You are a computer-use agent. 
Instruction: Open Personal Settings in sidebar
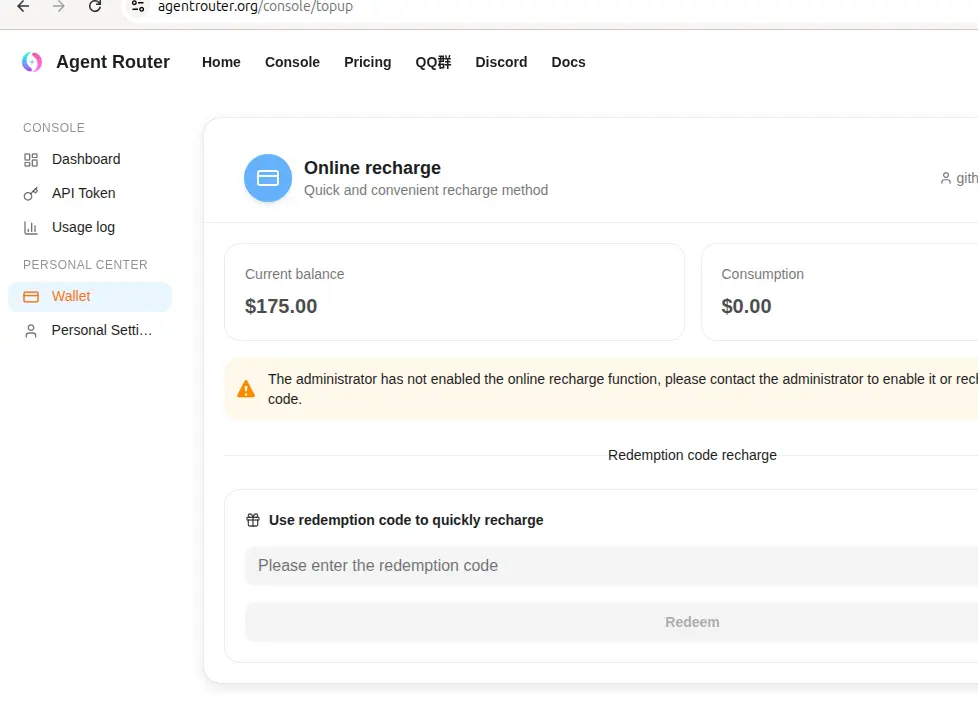point(90,331)
